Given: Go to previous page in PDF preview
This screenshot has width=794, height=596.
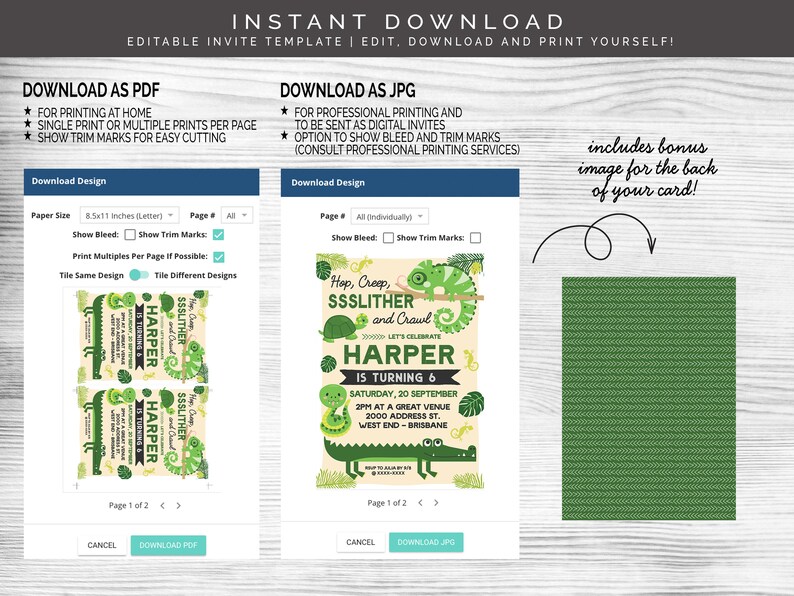Looking at the screenshot, I should tap(163, 505).
